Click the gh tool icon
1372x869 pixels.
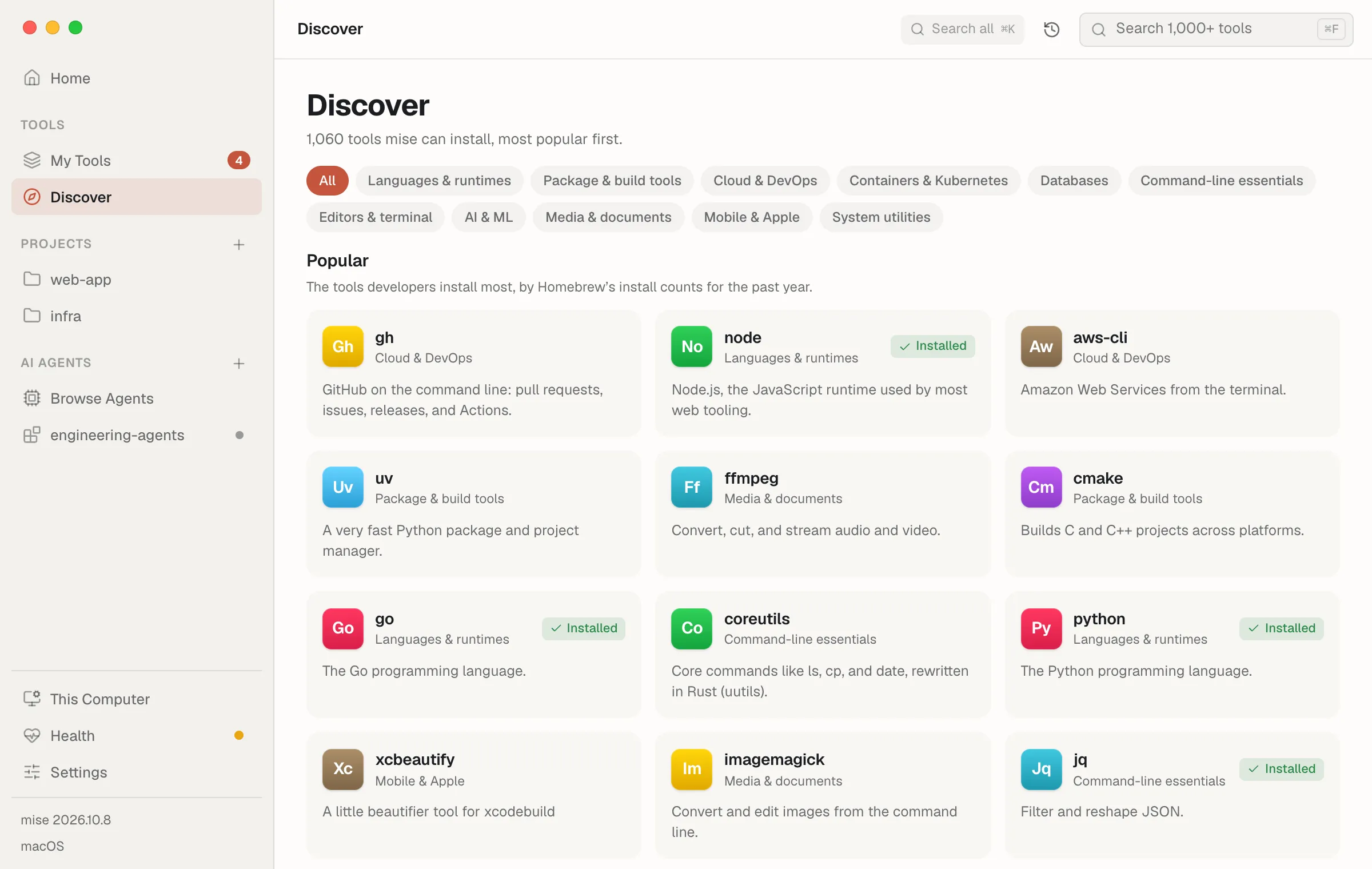[343, 346]
